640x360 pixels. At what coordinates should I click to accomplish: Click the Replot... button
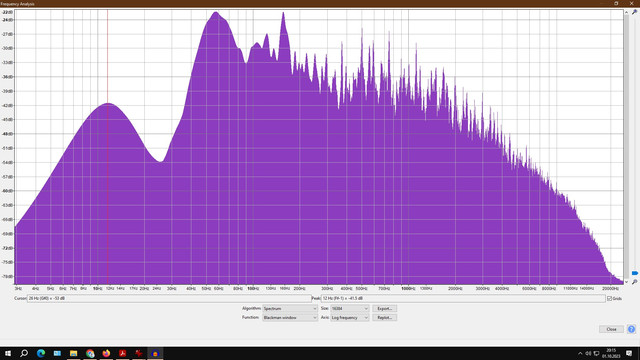(x=384, y=318)
